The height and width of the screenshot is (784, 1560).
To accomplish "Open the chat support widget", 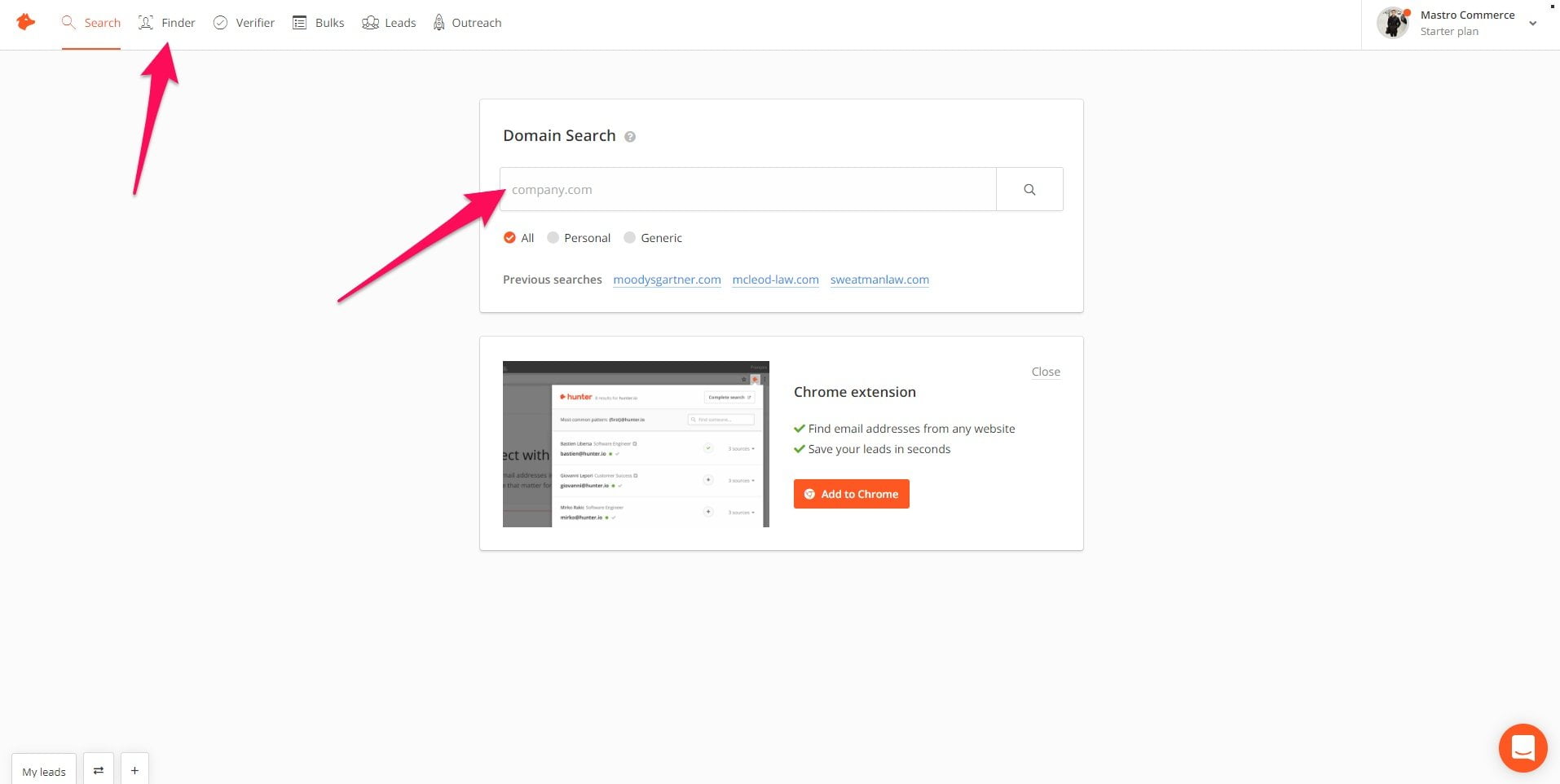I will click(1523, 747).
